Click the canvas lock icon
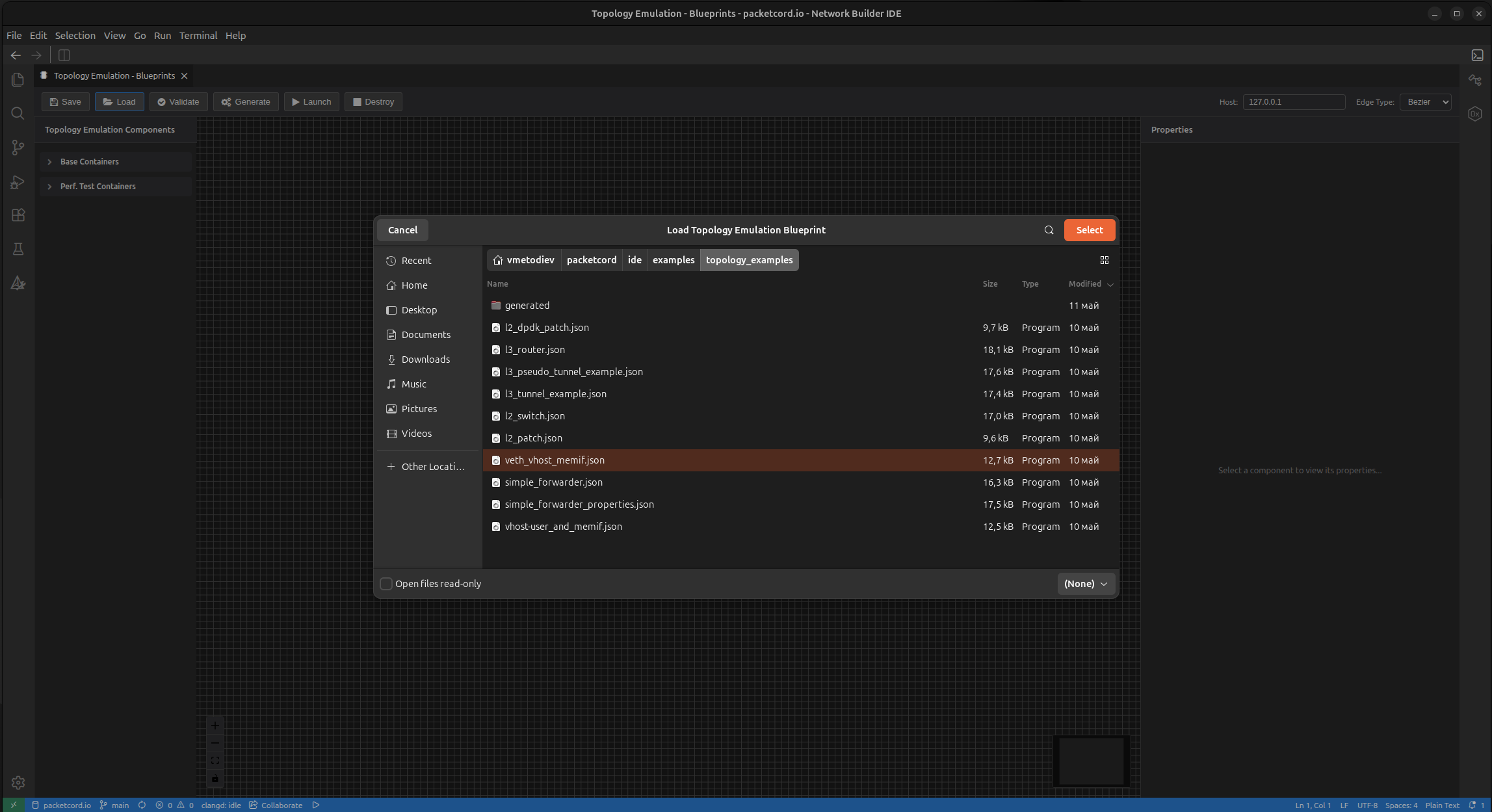Image resolution: width=1492 pixels, height=812 pixels. click(215, 778)
